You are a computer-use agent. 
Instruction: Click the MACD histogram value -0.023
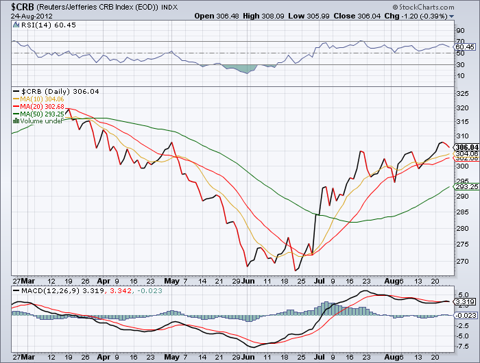click(x=149, y=291)
